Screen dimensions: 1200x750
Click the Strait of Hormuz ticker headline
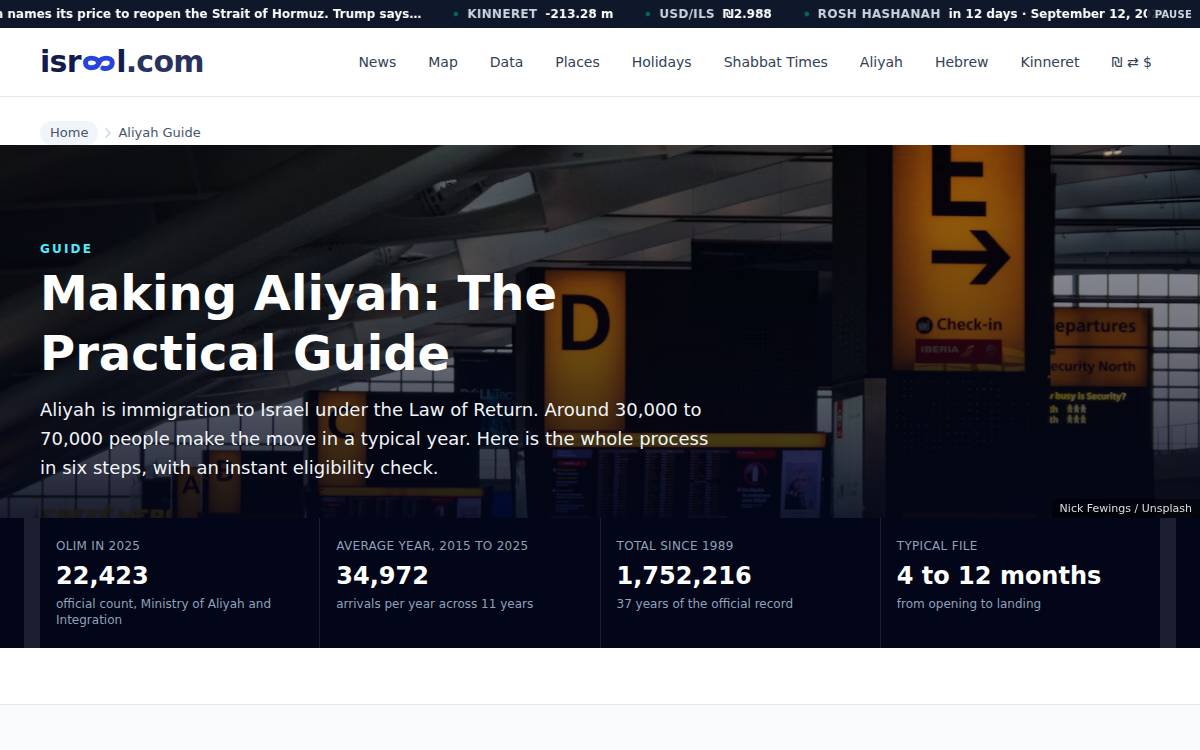(x=211, y=14)
